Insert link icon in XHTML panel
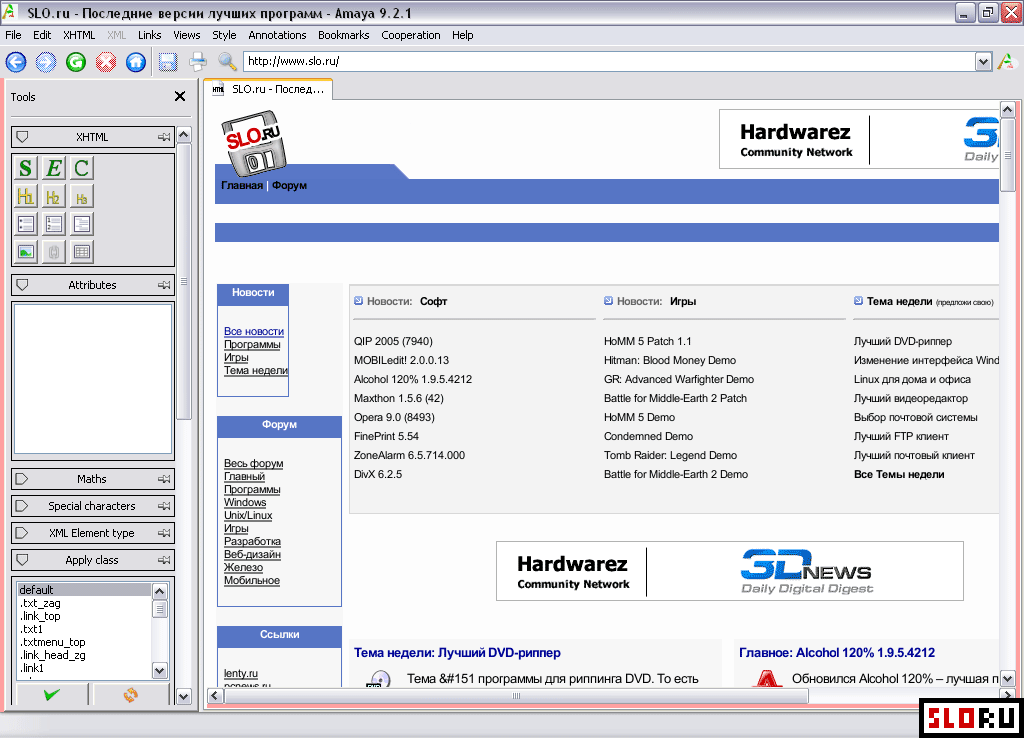The image size is (1024, 738). [54, 251]
